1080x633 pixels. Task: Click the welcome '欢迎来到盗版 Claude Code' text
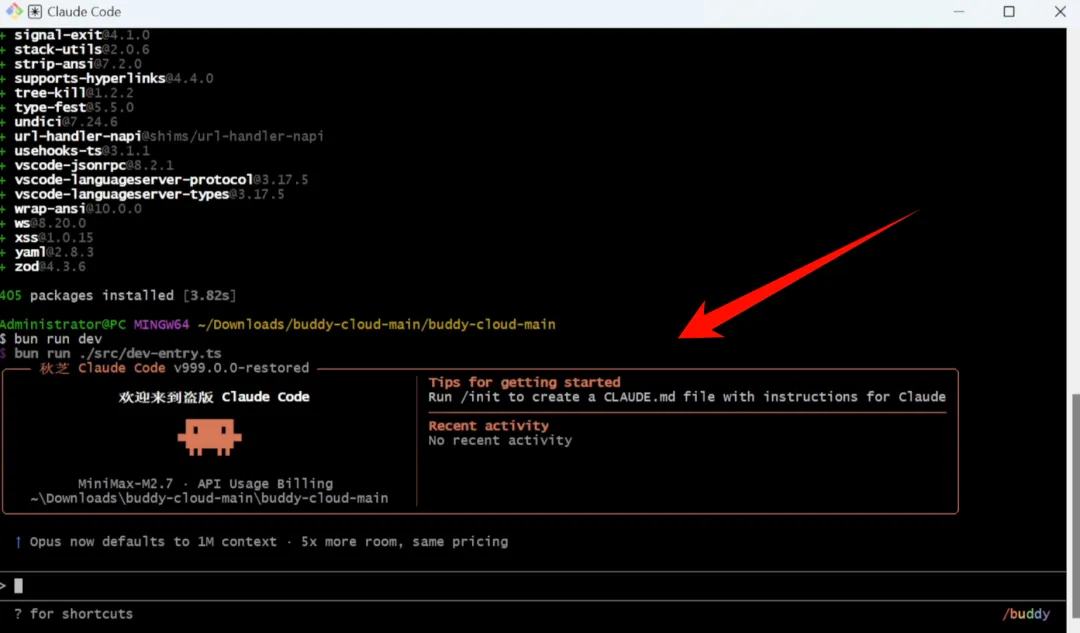click(x=214, y=397)
